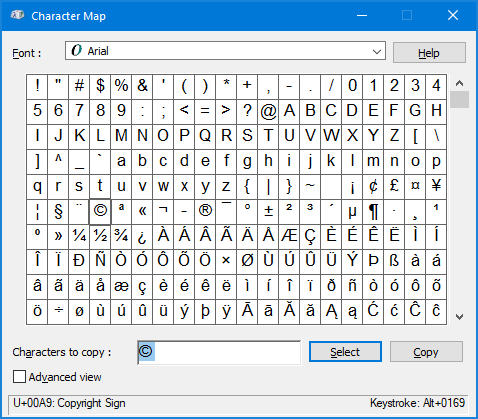Click the Select button
The height and width of the screenshot is (419, 478).
345,352
